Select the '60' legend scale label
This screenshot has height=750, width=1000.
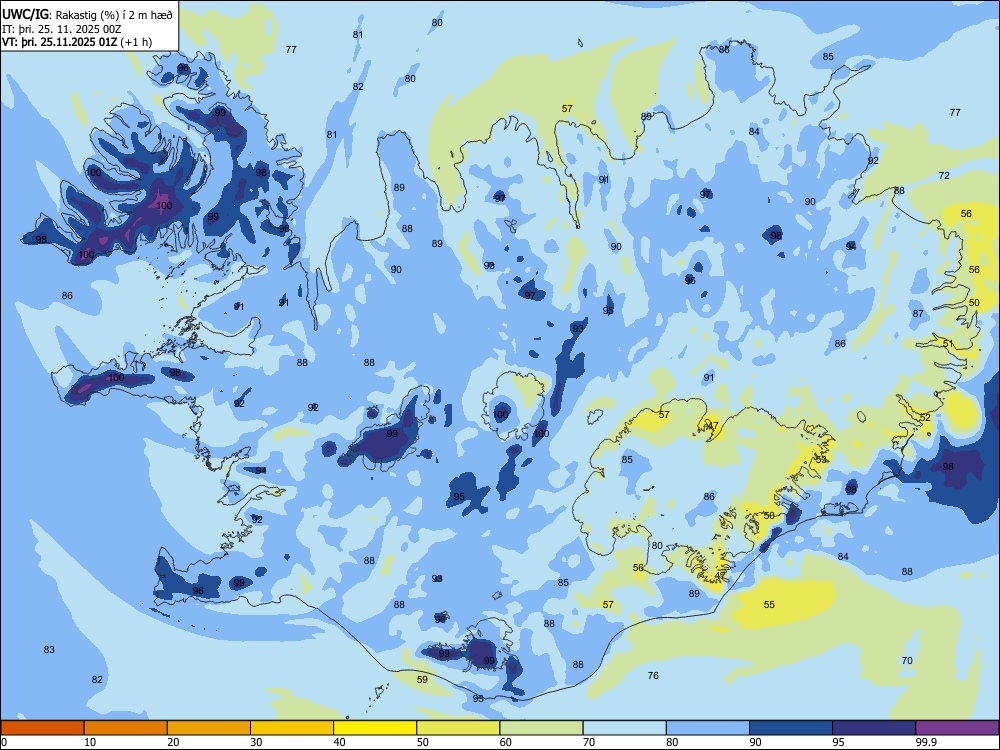[x=506, y=742]
